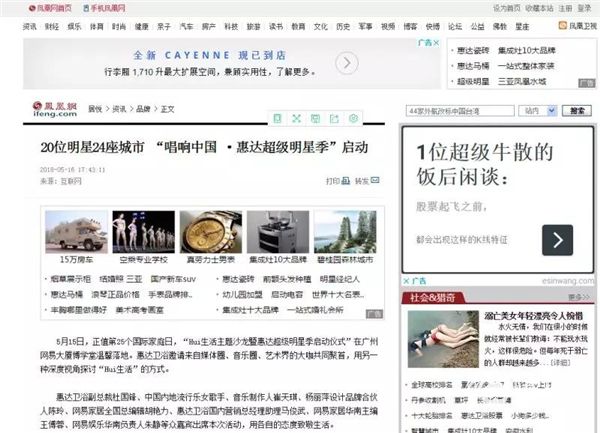Open the 视频 channel in the navigation

point(388,26)
